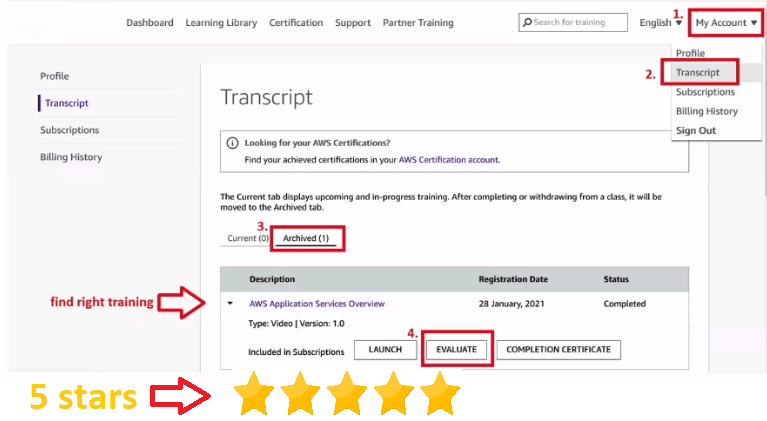Screen dimensions: 767x421
Task: Click the COMPLETION CERTIFICATE button
Action: pyautogui.click(x=559, y=350)
